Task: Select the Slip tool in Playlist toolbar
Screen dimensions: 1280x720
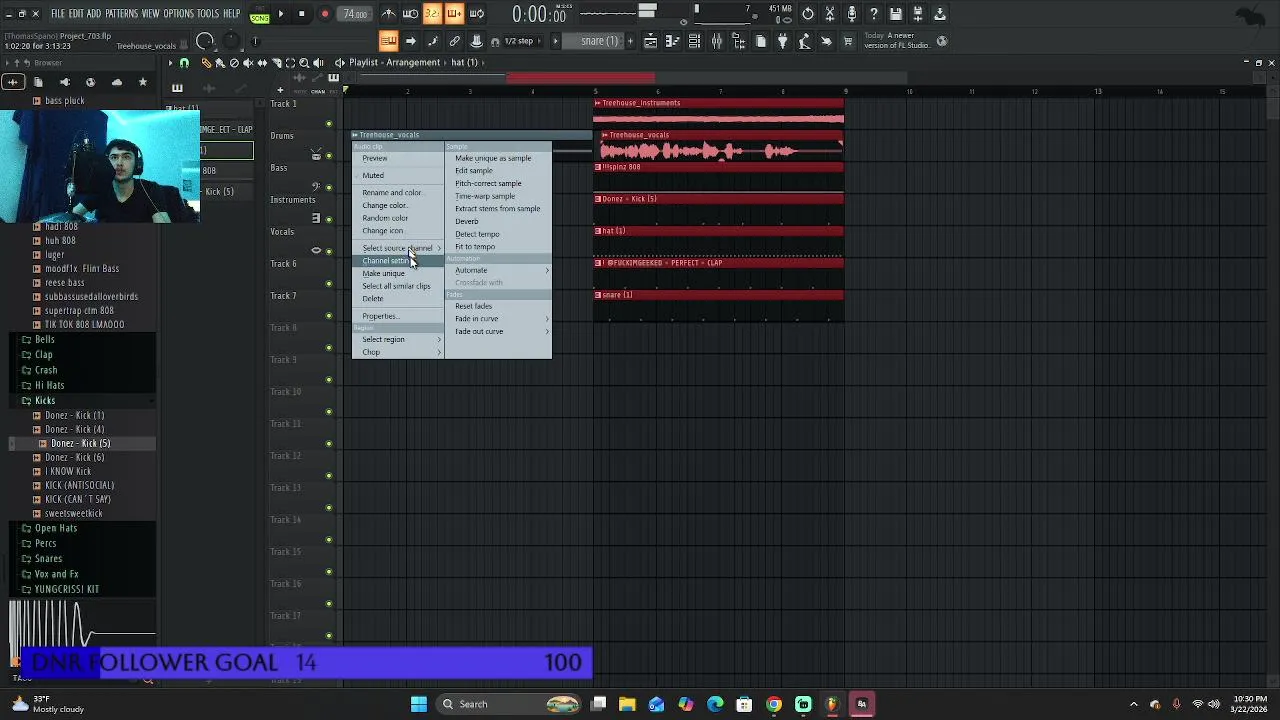Action: tap(262, 63)
